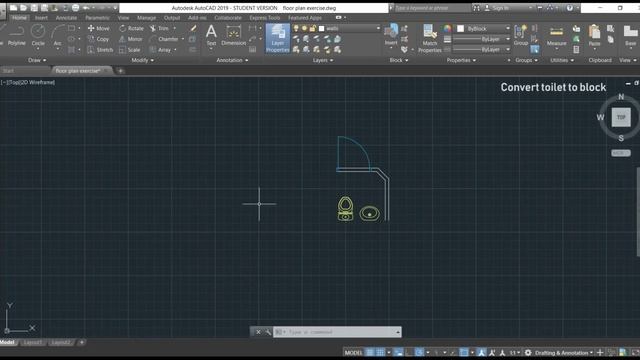The width and height of the screenshot is (640, 360).
Task: Open the Dimension tool
Action: pos(233,35)
